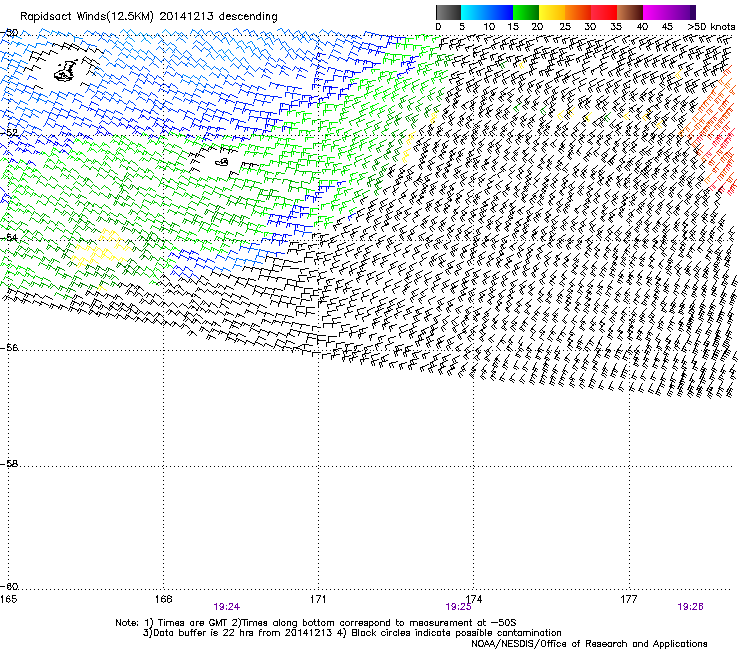740x650 pixels.
Task: Click the 177 longitude axis label
Action: [x=629, y=599]
